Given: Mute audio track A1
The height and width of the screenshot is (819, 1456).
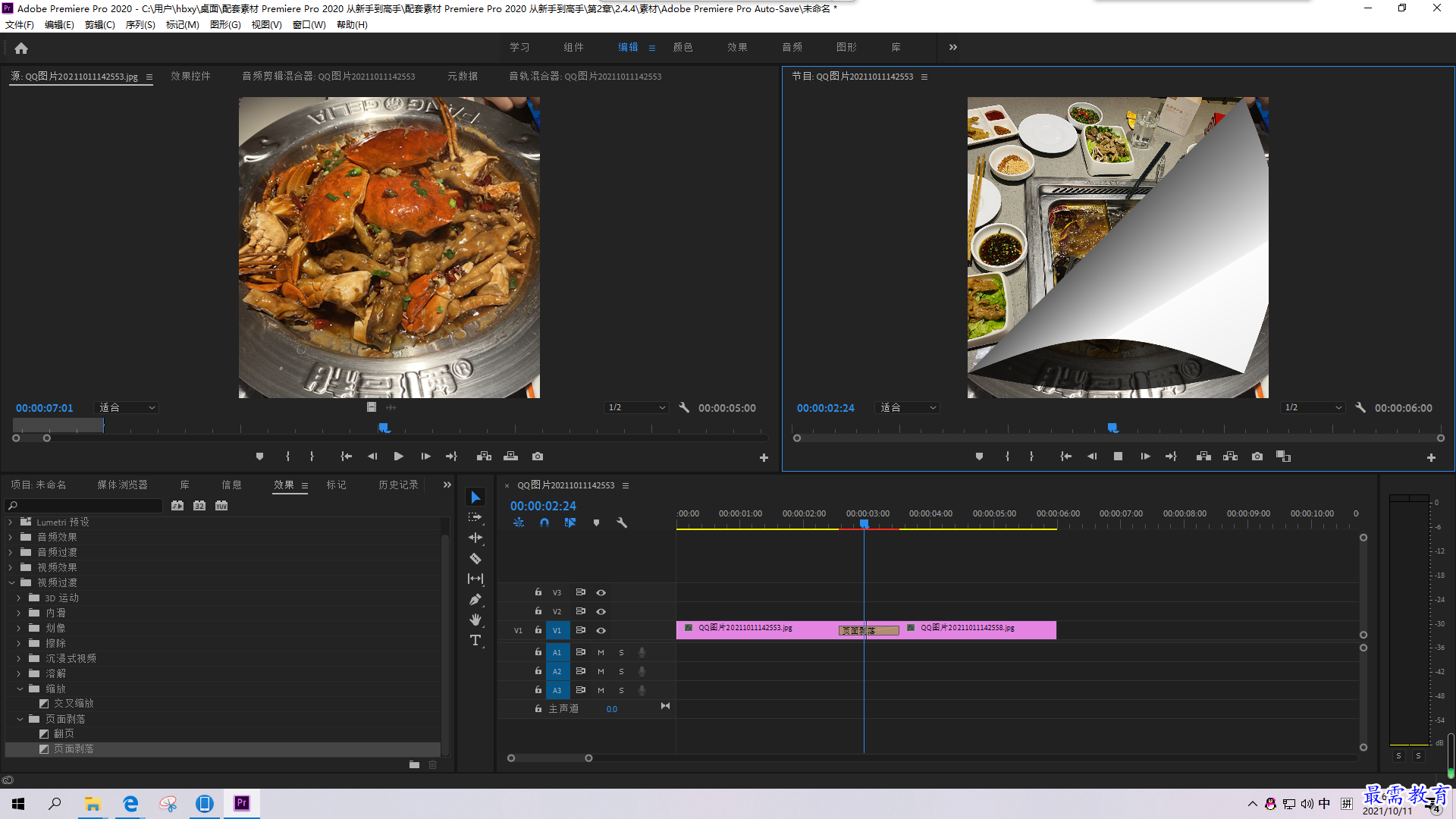Looking at the screenshot, I should pos(601,652).
